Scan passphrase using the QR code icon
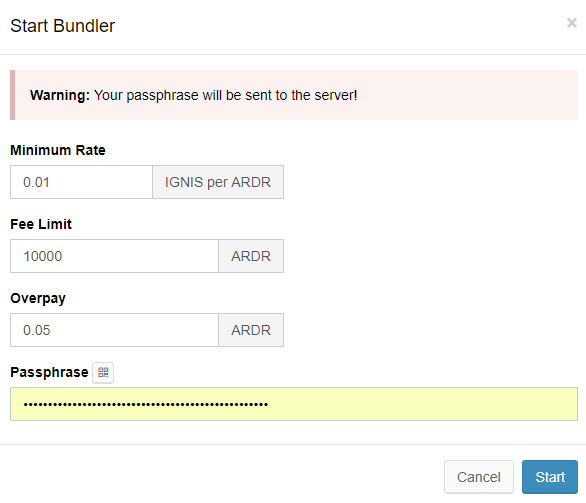The image size is (586, 503). [x=103, y=372]
